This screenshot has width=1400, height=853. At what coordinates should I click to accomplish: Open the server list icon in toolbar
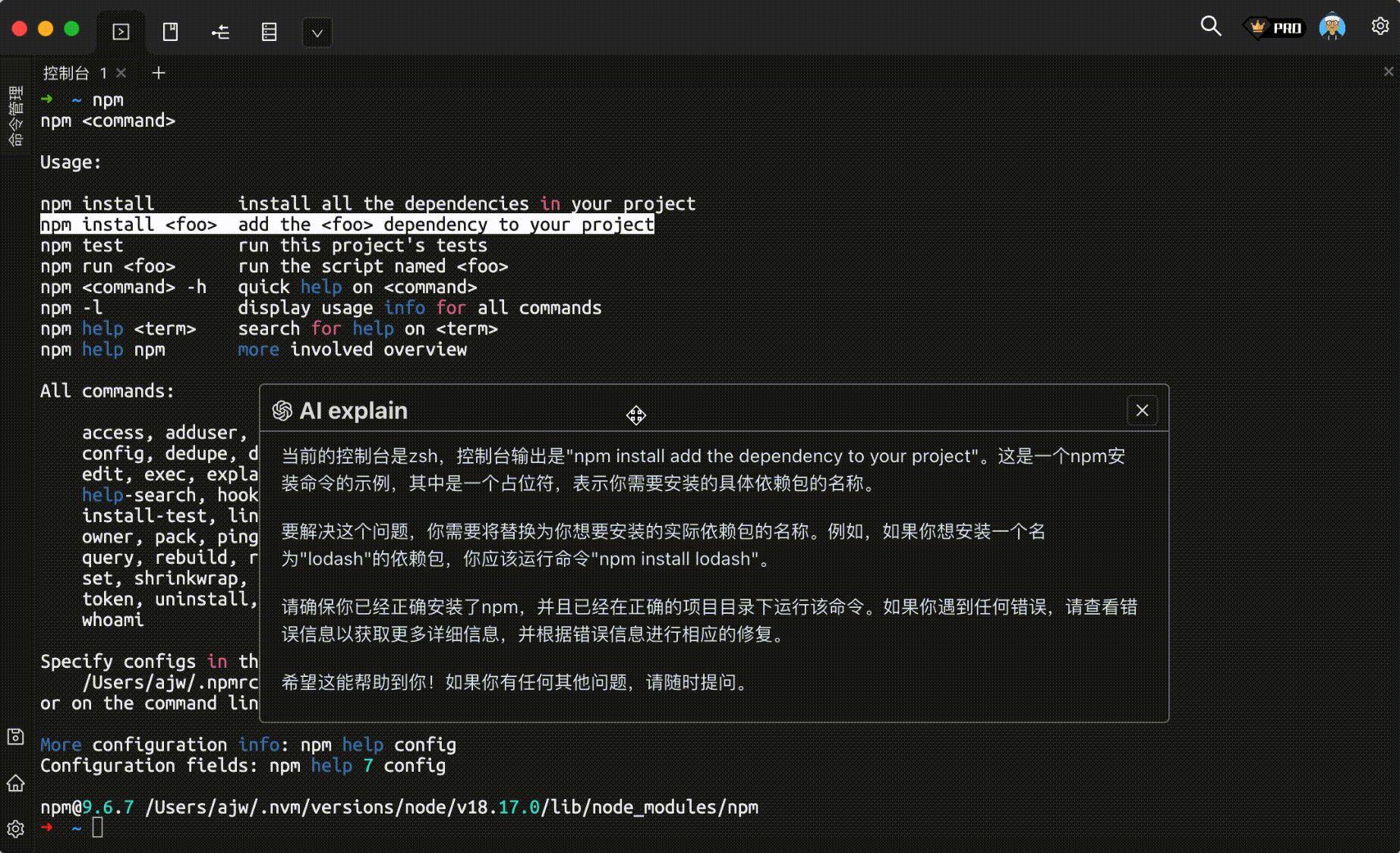tap(269, 32)
